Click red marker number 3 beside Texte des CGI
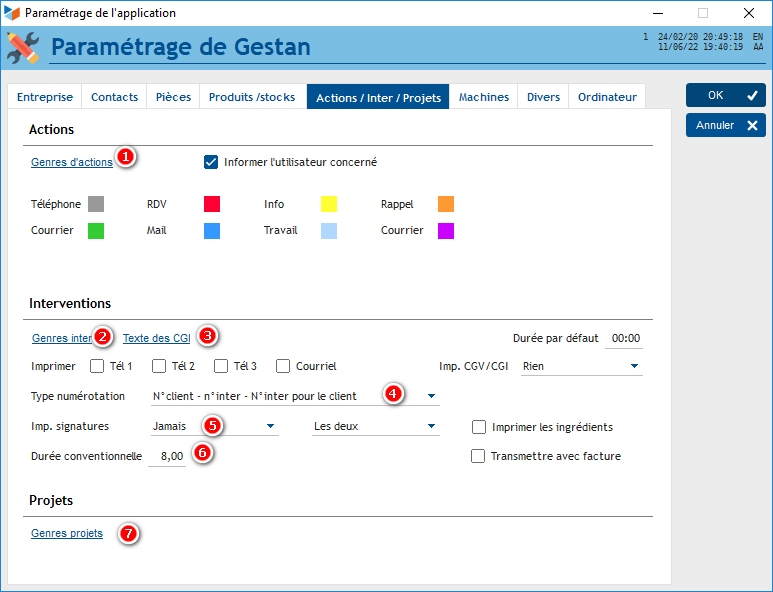This screenshot has width=773, height=592. (207, 335)
